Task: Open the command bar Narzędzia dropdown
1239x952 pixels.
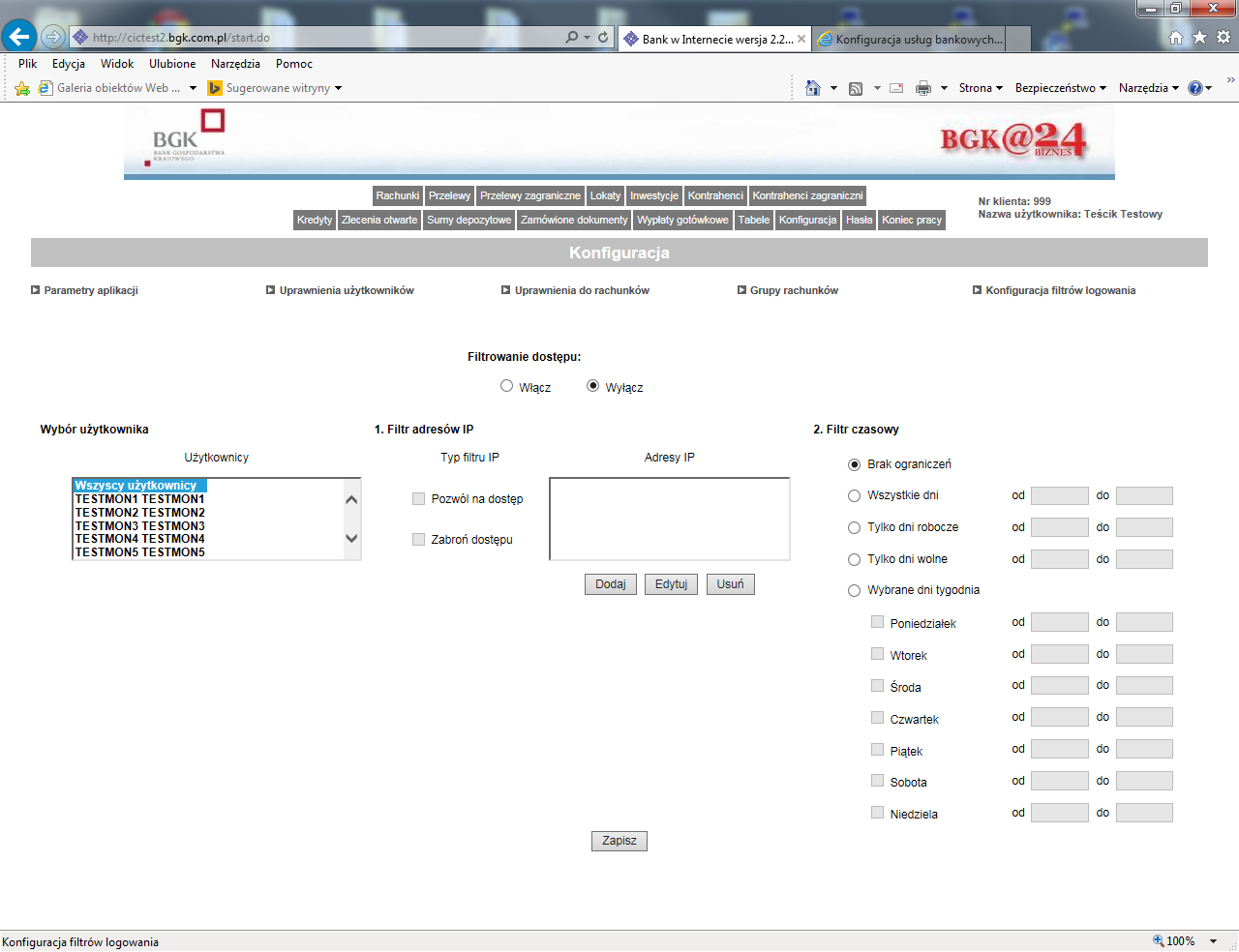Action: point(1149,88)
